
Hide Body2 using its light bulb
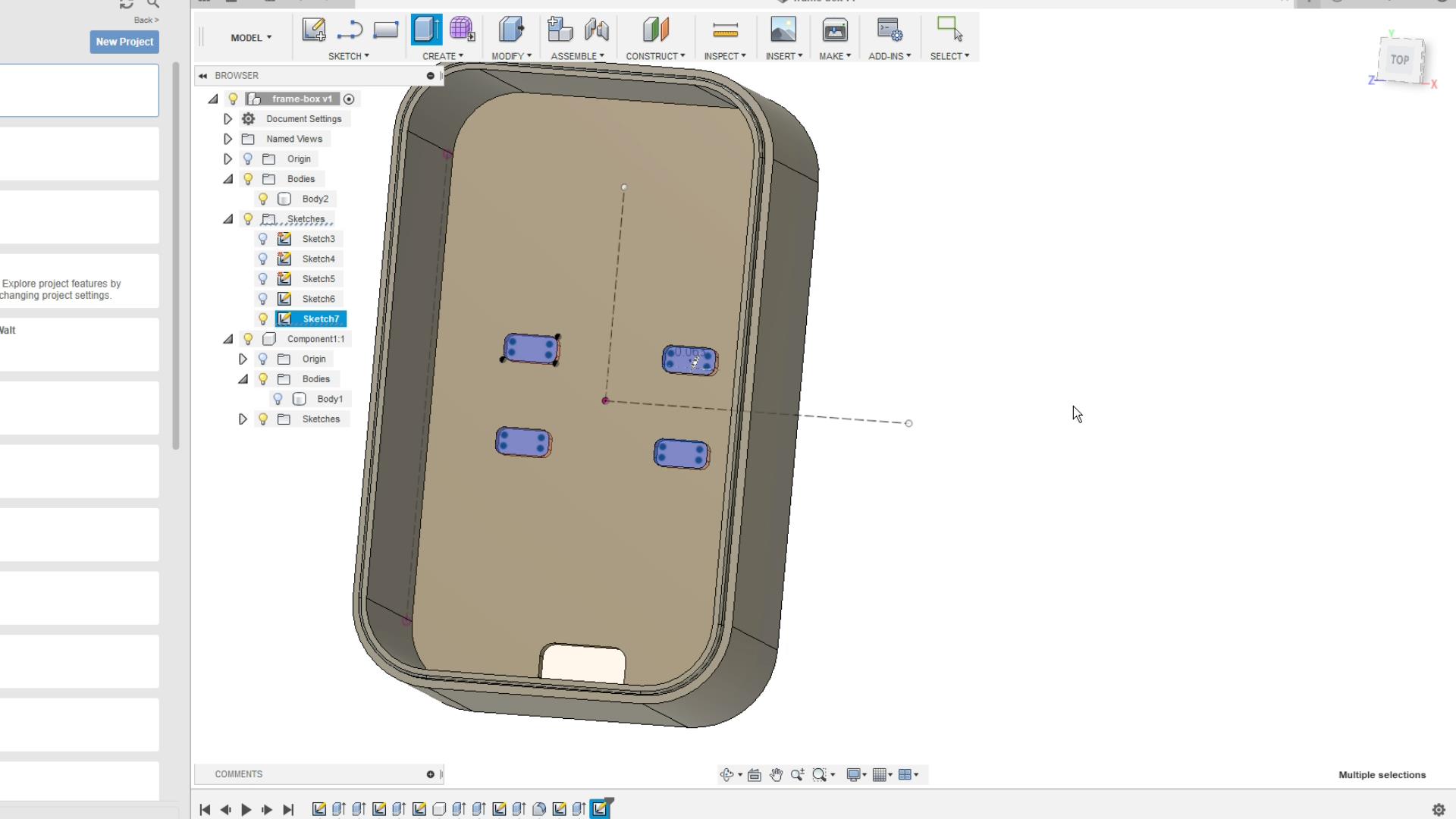pyautogui.click(x=263, y=199)
